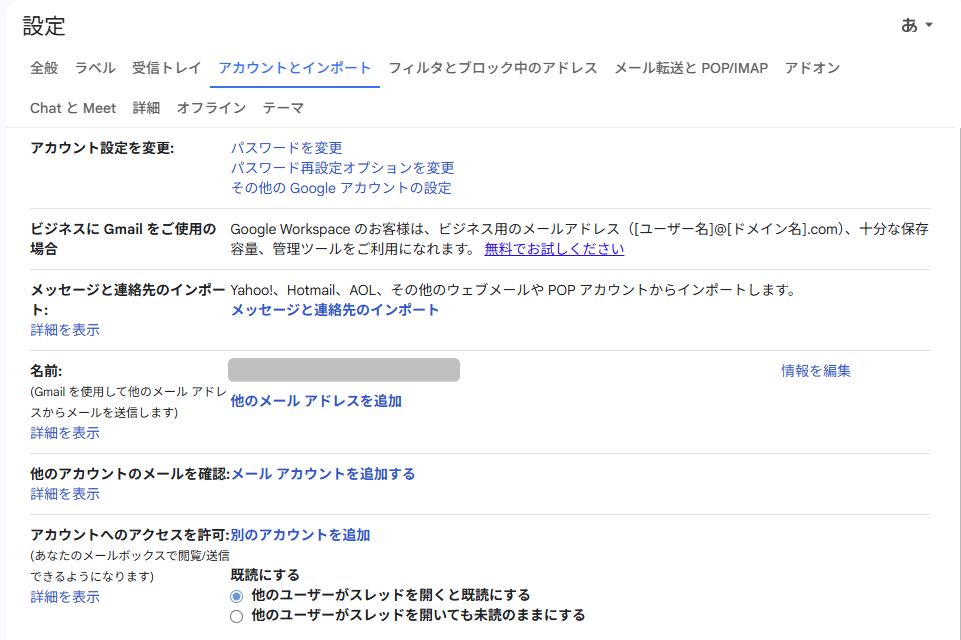
Task: Open the ラベル settings tab
Action: click(x=94, y=69)
